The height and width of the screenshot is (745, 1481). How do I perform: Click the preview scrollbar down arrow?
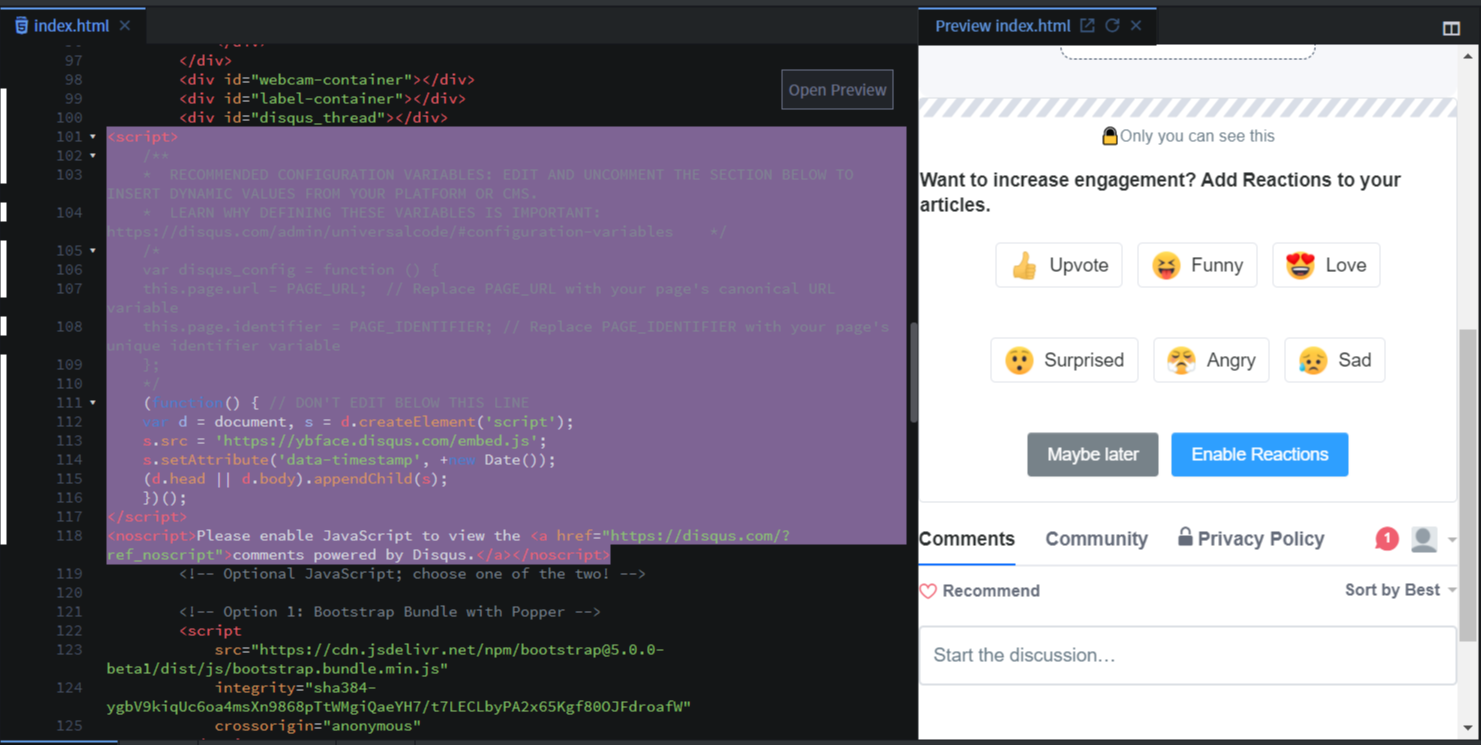[x=1467, y=728]
